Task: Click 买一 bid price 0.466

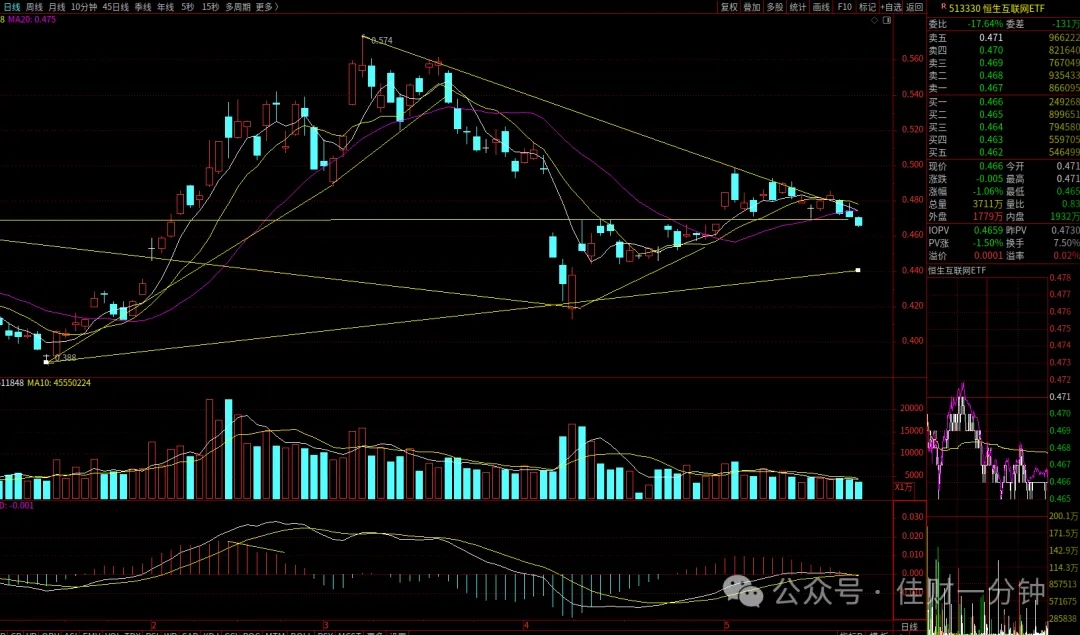Action: 991,102
